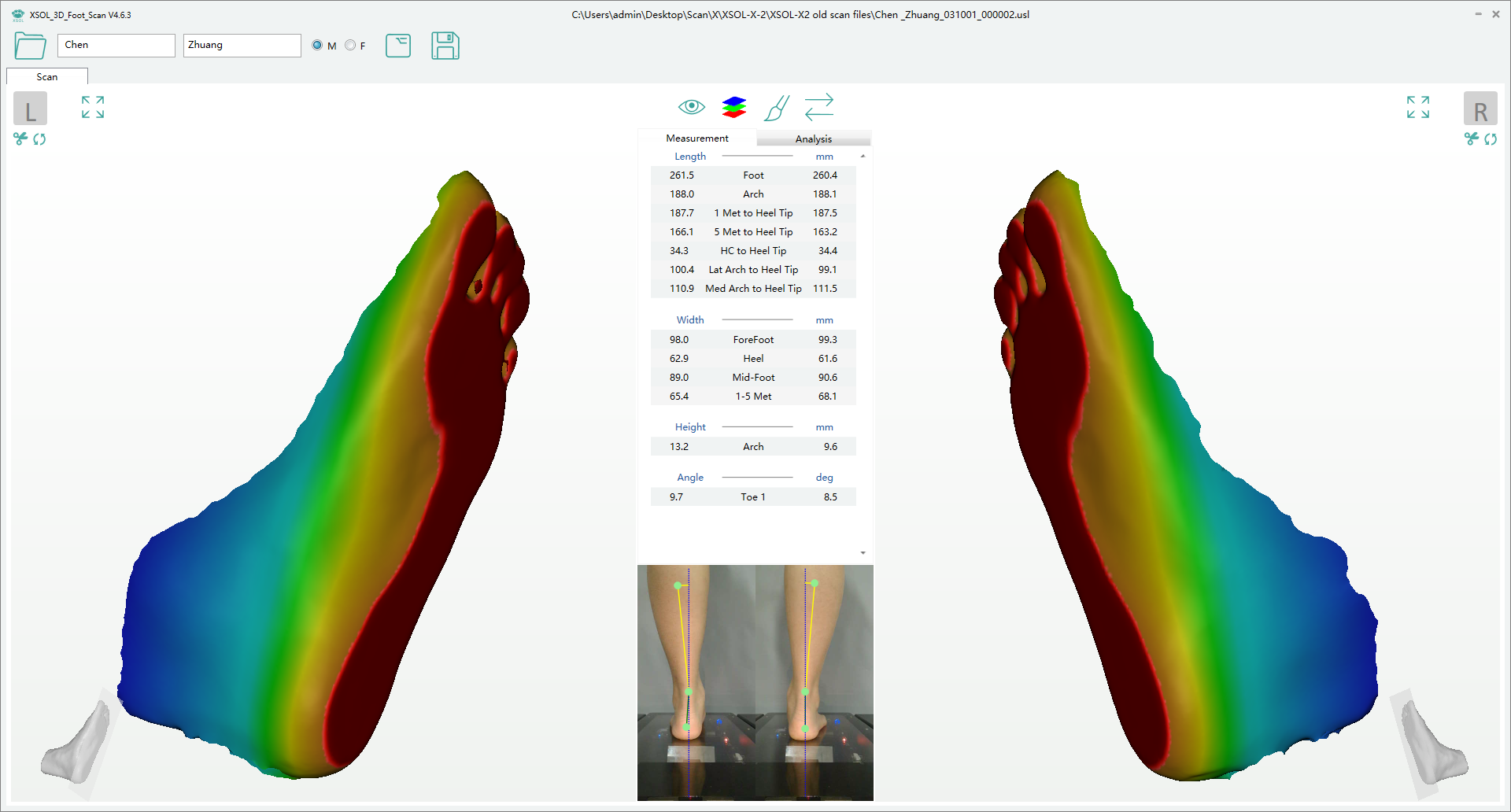
Task: Click the right foot rotate reset icon
Action: pos(1491,139)
